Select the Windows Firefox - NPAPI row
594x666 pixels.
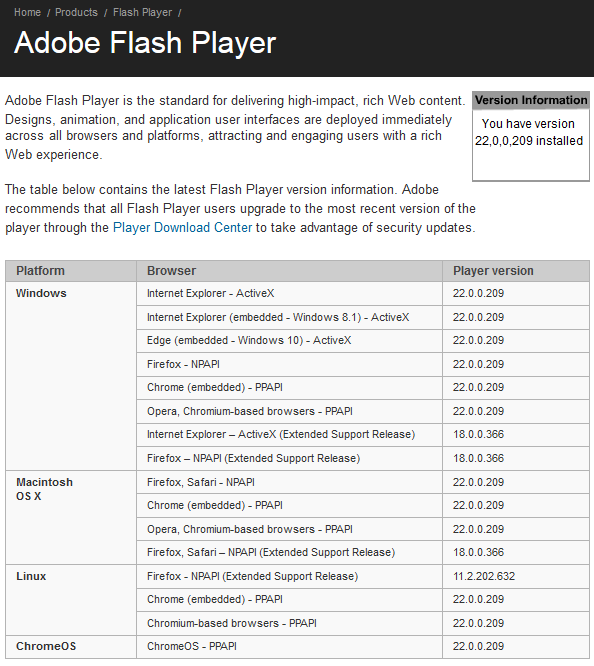363,364
